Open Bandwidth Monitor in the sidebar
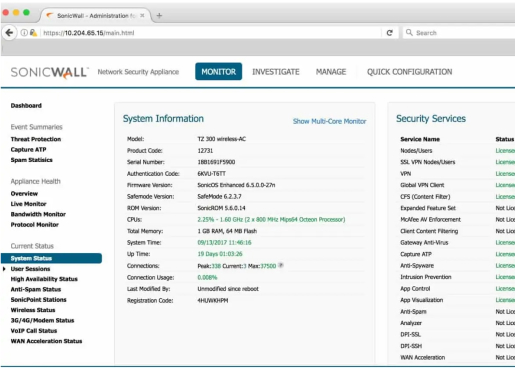The height and width of the screenshot is (368, 515). coord(38,214)
